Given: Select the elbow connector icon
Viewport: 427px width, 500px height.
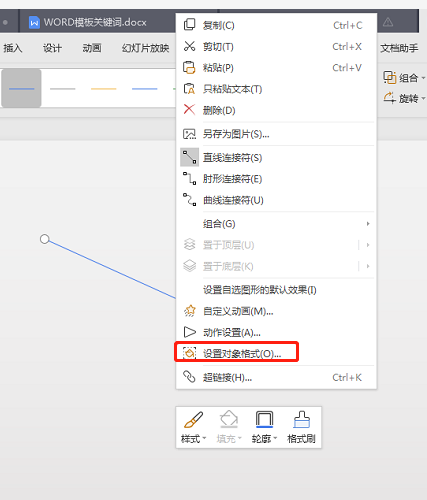Looking at the screenshot, I should point(189,179).
